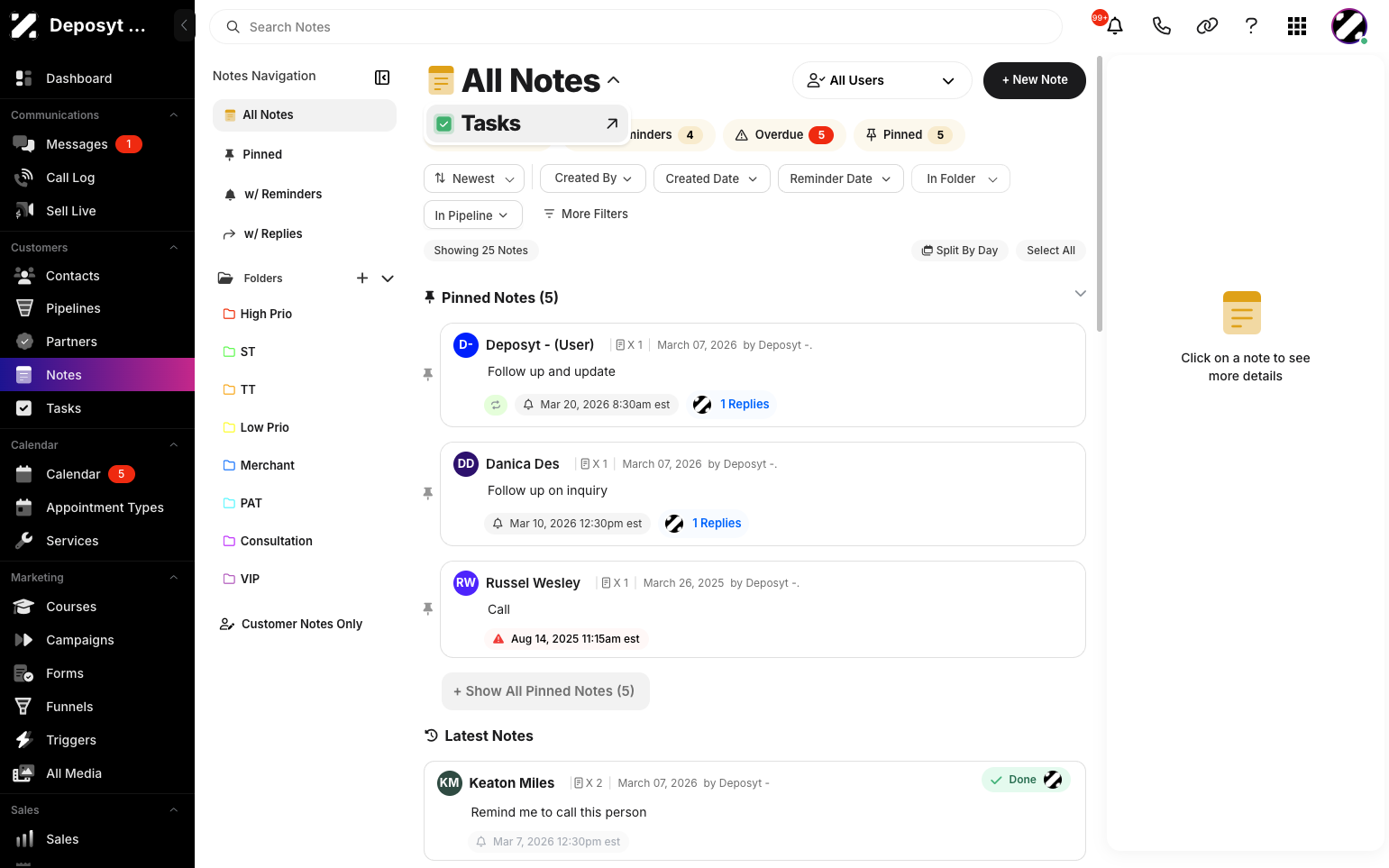Collapse the Notes Navigation panel icon

click(x=382, y=78)
